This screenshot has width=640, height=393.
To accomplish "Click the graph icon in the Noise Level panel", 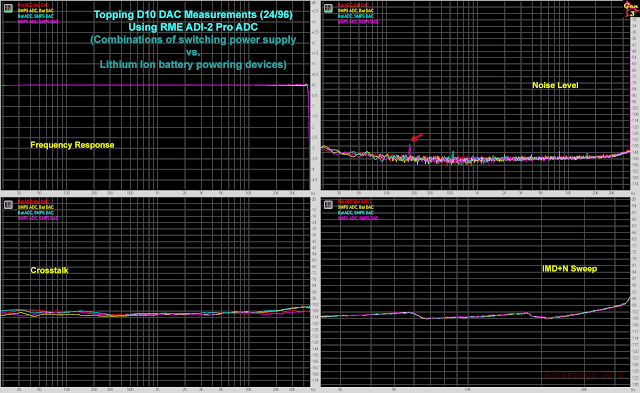I will (328, 8).
